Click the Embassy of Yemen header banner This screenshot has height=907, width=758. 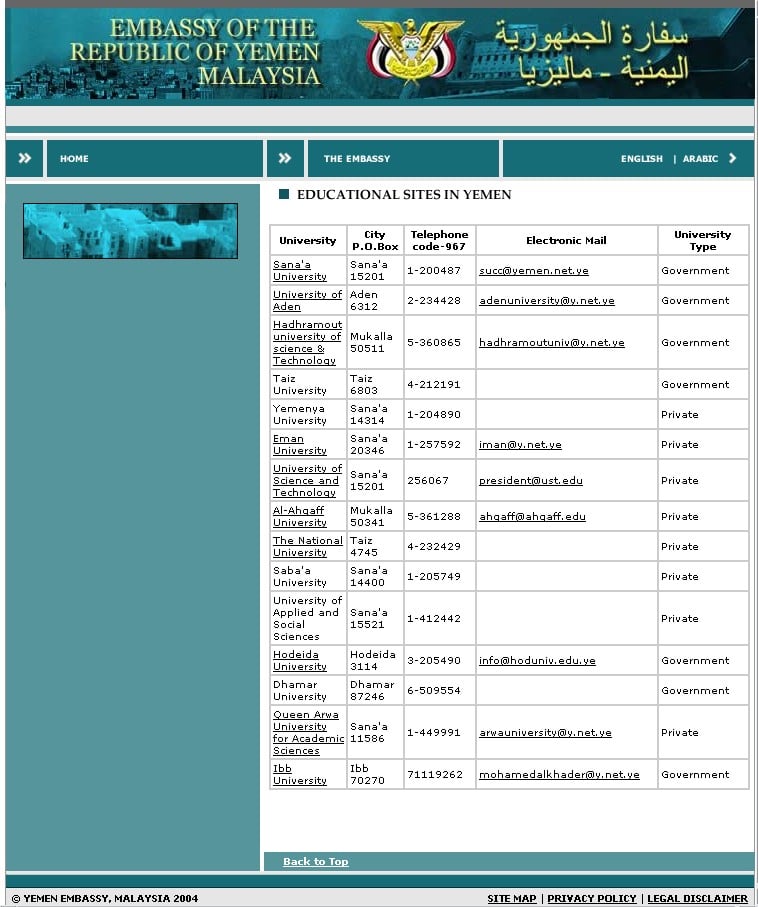pyautogui.click(x=380, y=53)
